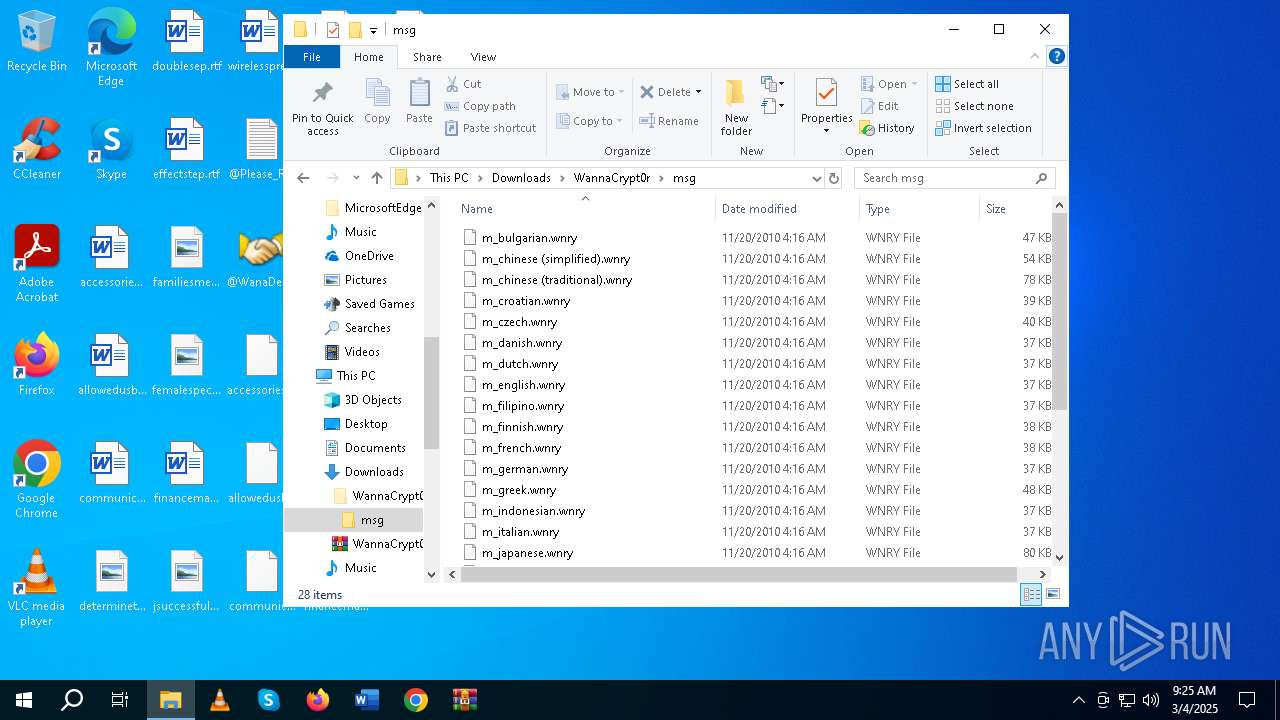Image resolution: width=1280 pixels, height=720 pixels.
Task: Click Pin to Quick access icon
Action: (322, 94)
